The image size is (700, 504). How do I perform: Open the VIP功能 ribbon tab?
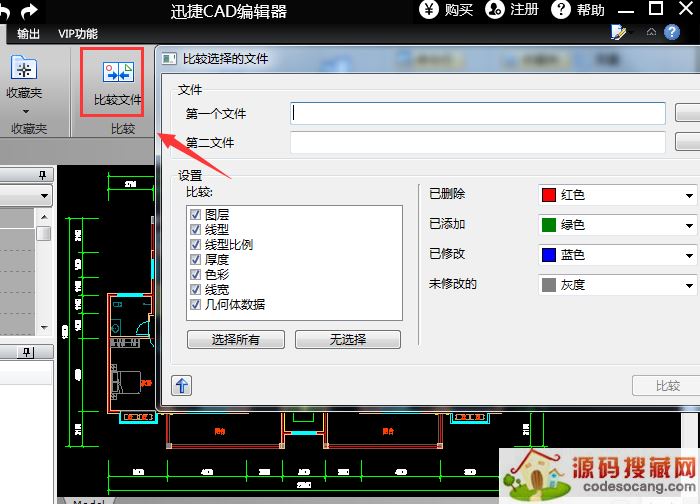pyautogui.click(x=78, y=34)
